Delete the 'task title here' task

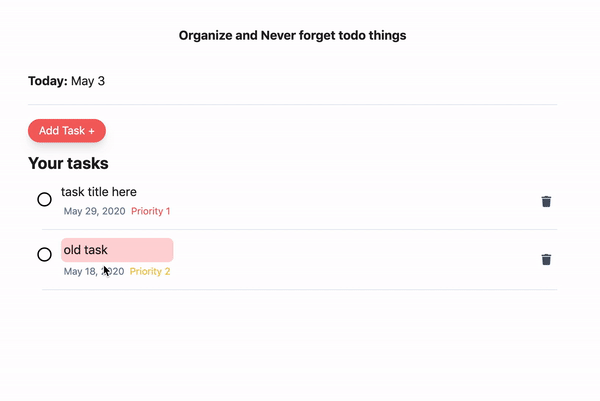546,201
